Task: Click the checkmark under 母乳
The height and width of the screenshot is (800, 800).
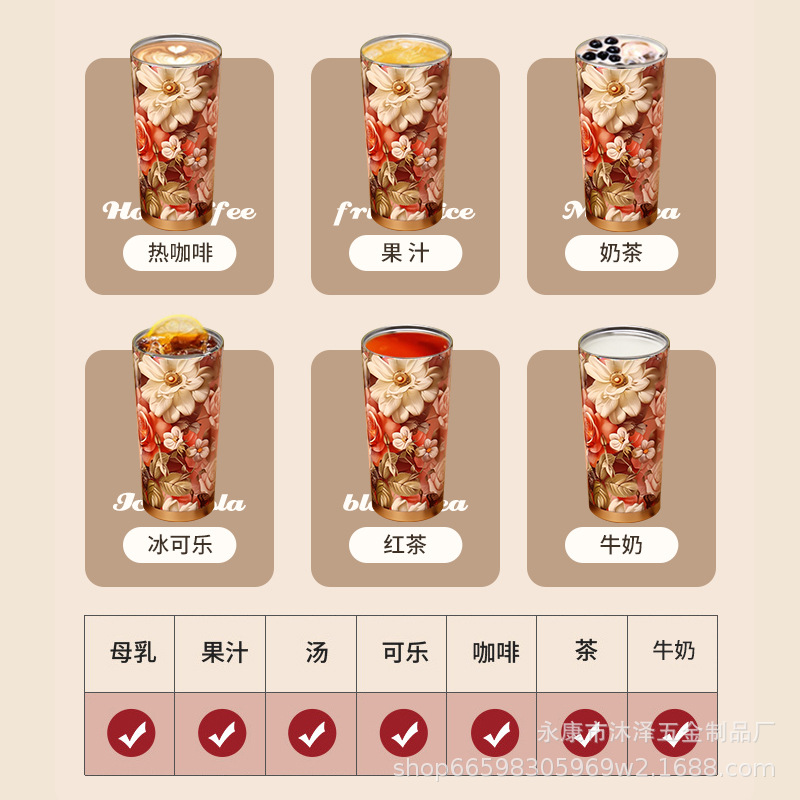Action: (x=131, y=733)
